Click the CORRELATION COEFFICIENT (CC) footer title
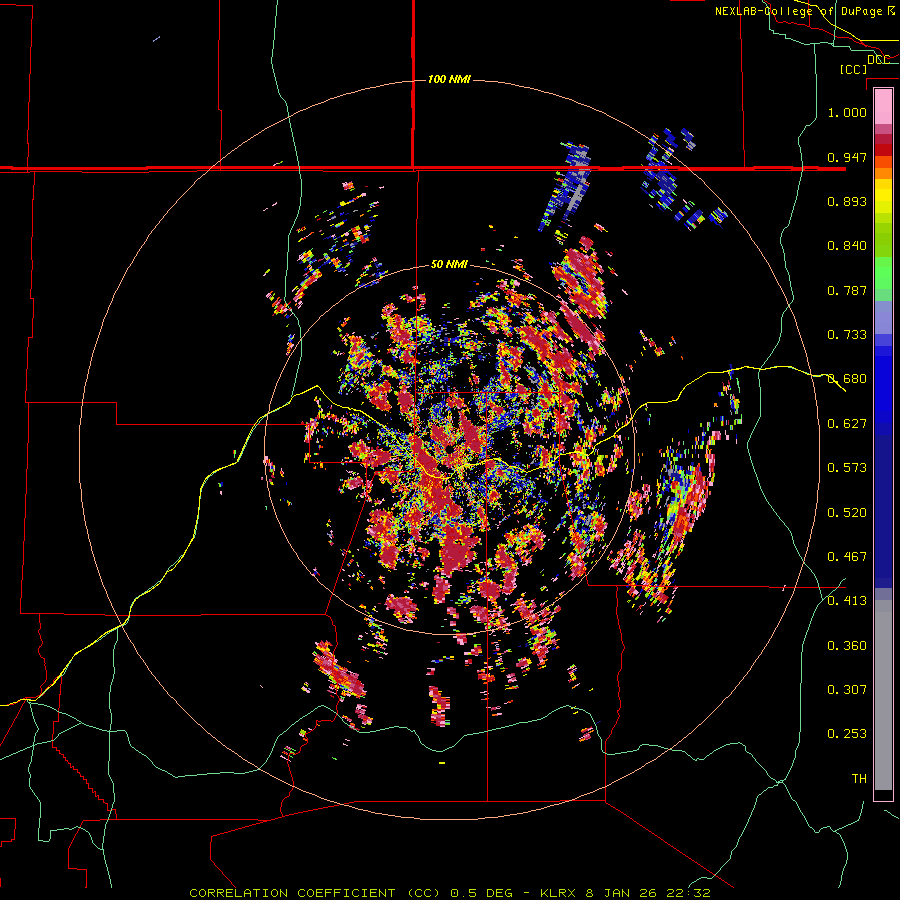 click(x=315, y=893)
